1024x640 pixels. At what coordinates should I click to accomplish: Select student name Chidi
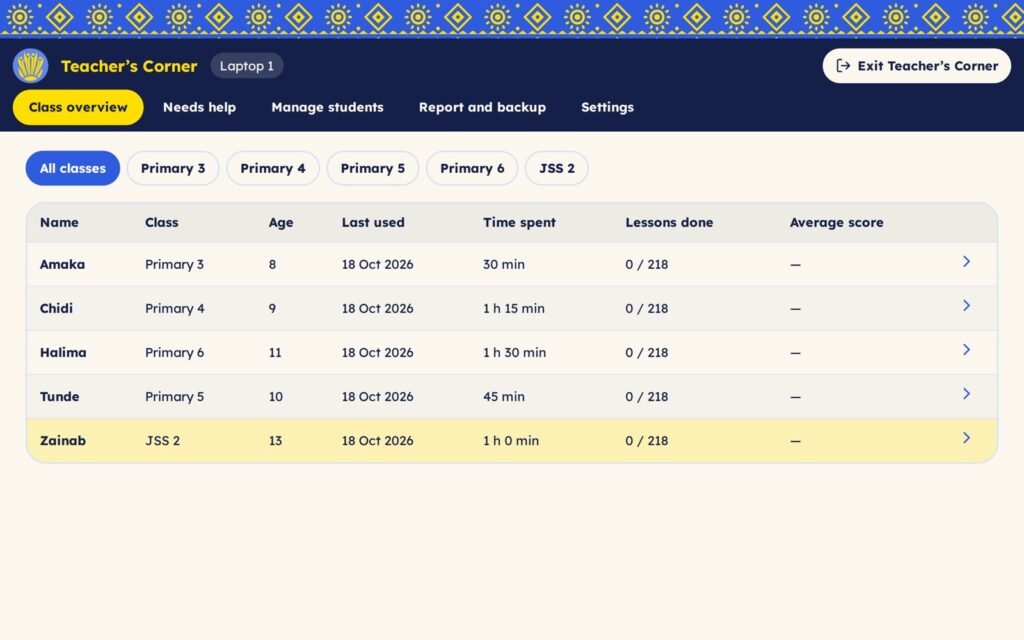[x=56, y=308]
